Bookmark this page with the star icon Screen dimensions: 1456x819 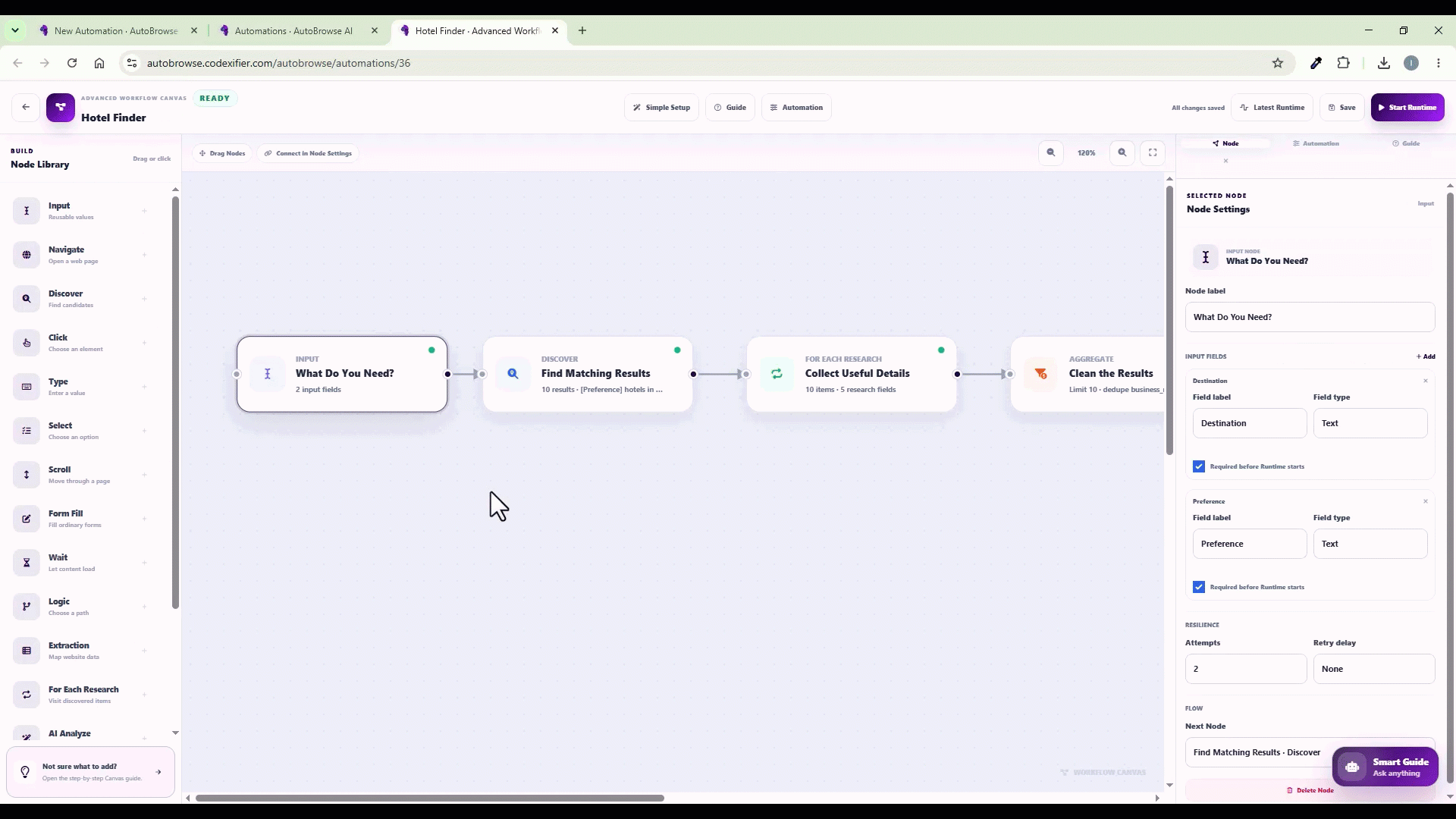[1278, 63]
